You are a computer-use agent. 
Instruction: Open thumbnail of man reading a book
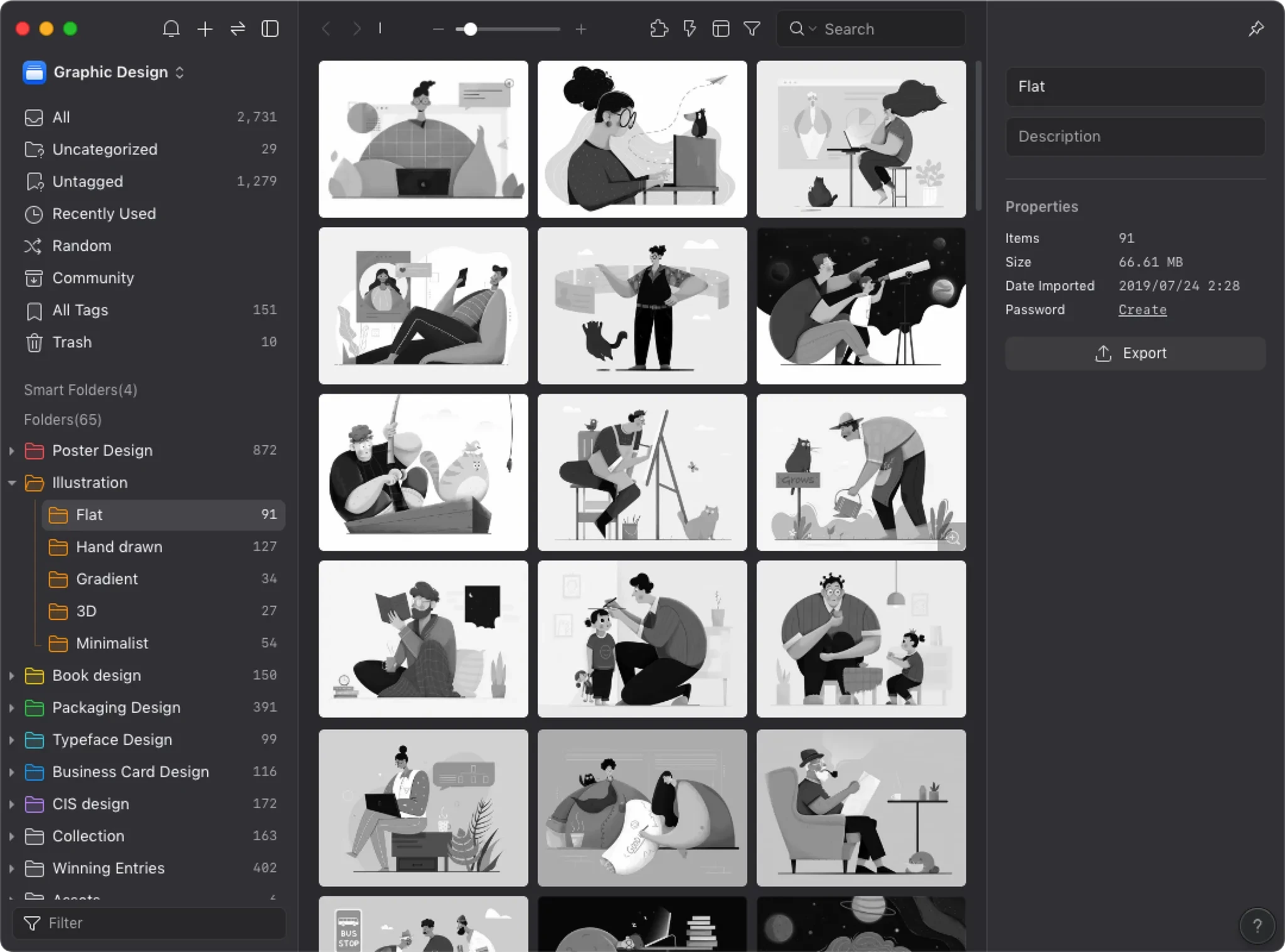click(x=423, y=639)
